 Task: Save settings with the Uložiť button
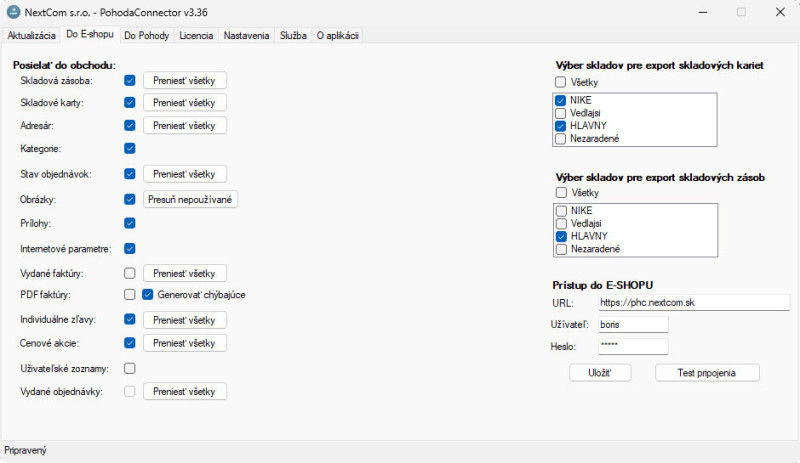point(590,372)
